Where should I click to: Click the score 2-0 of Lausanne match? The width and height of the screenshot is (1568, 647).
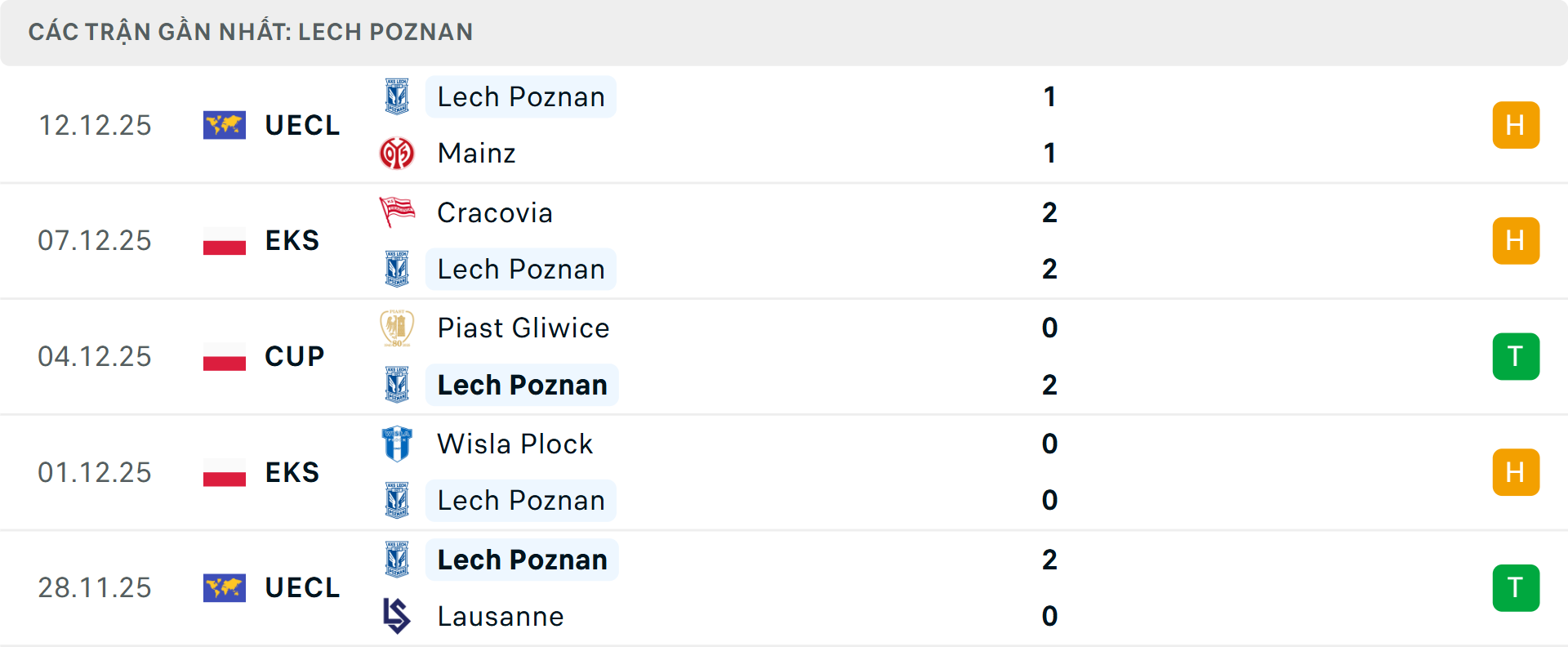(x=1050, y=588)
